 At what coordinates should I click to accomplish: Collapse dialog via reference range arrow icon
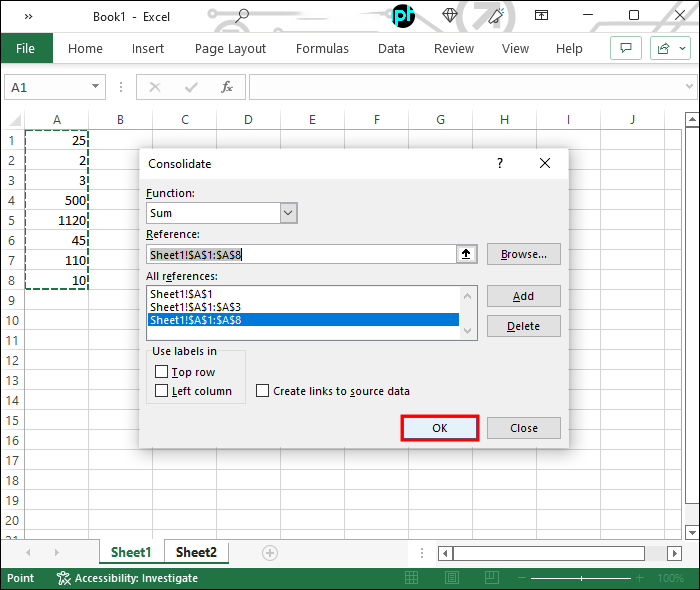click(x=466, y=254)
